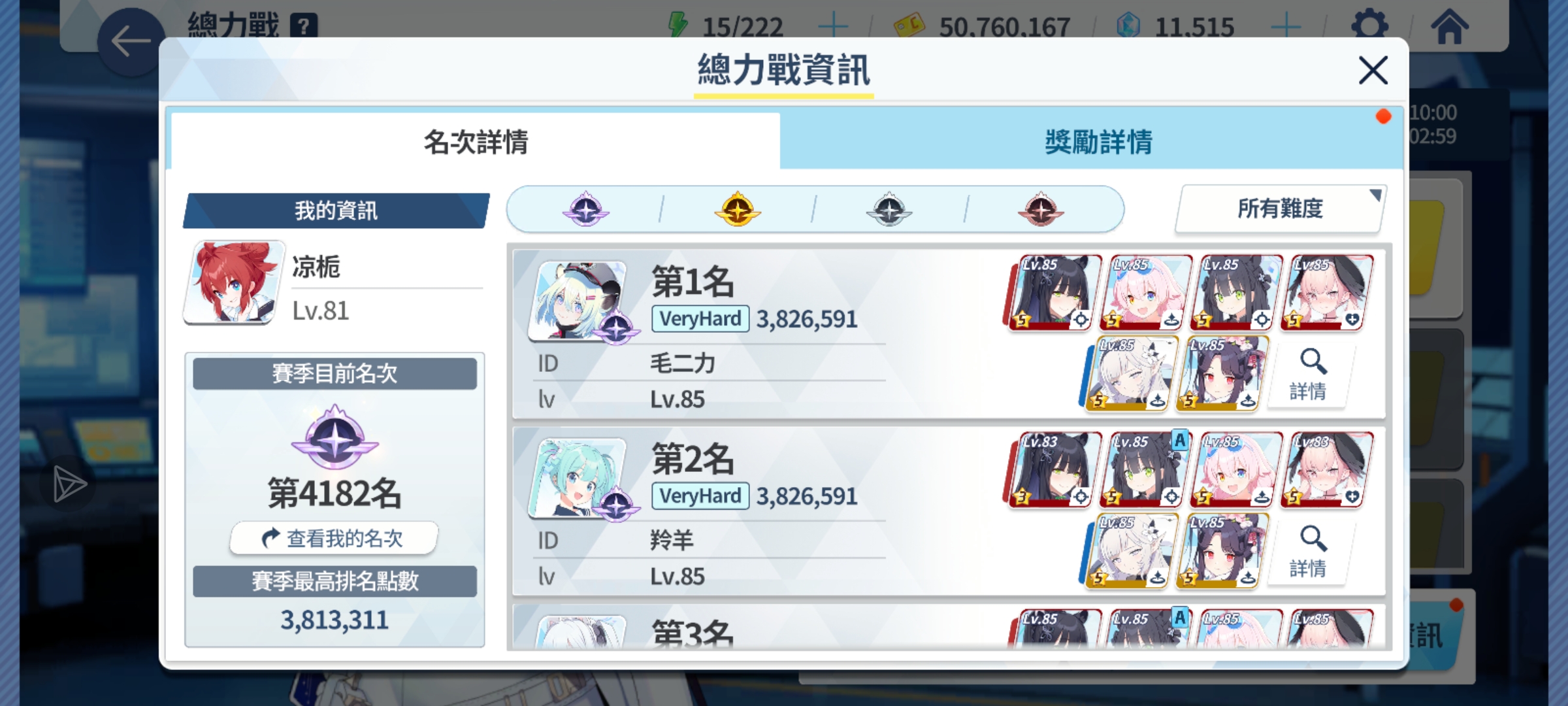Select the silver rank tier filter

click(x=889, y=209)
